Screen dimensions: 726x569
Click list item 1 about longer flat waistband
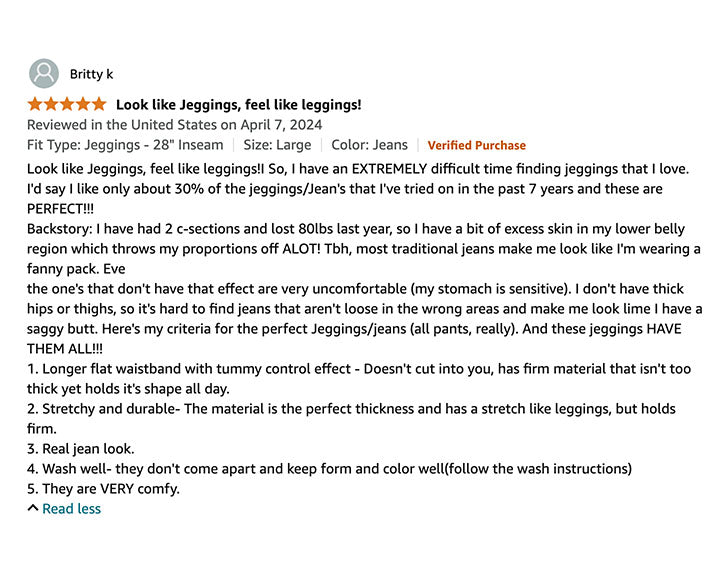pyautogui.click(x=357, y=369)
